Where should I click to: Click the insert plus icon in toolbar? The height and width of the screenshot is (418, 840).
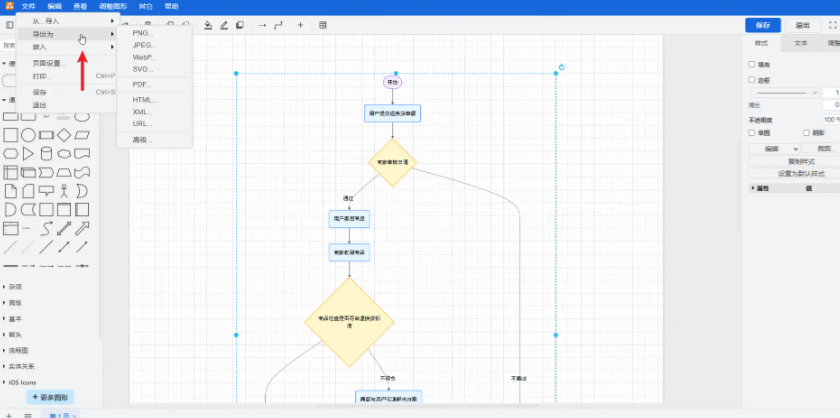pos(300,25)
